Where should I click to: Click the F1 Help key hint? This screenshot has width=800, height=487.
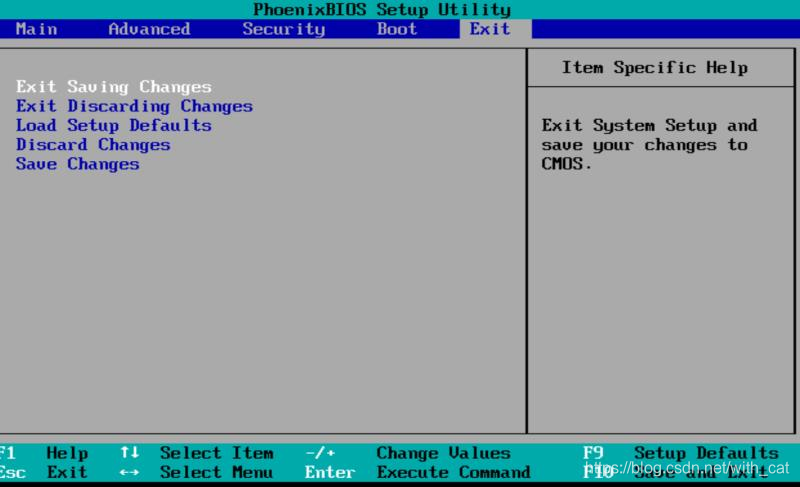click(44, 453)
